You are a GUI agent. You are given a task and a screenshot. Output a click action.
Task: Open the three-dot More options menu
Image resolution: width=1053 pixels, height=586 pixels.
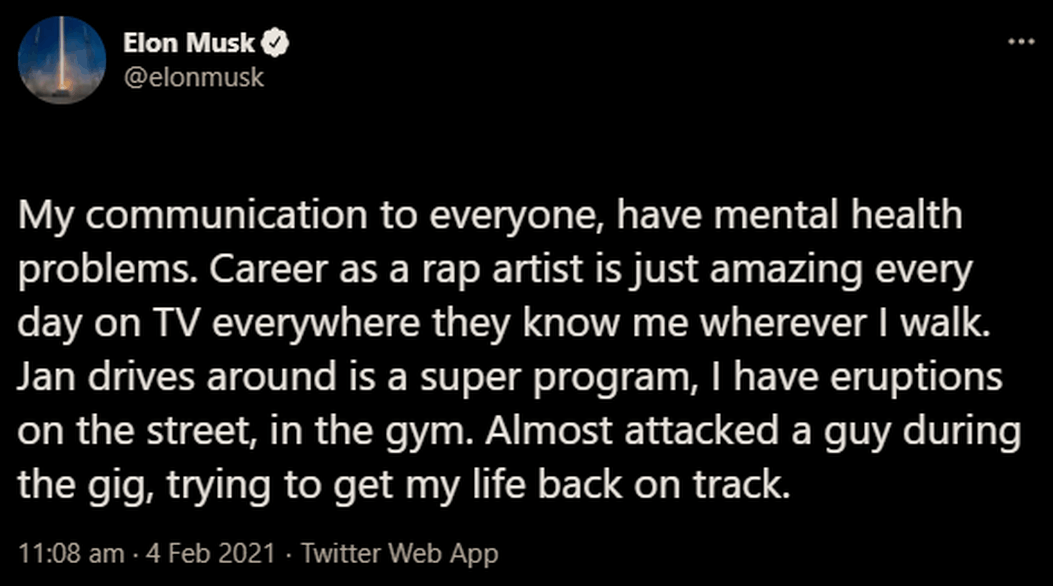(x=1021, y=42)
